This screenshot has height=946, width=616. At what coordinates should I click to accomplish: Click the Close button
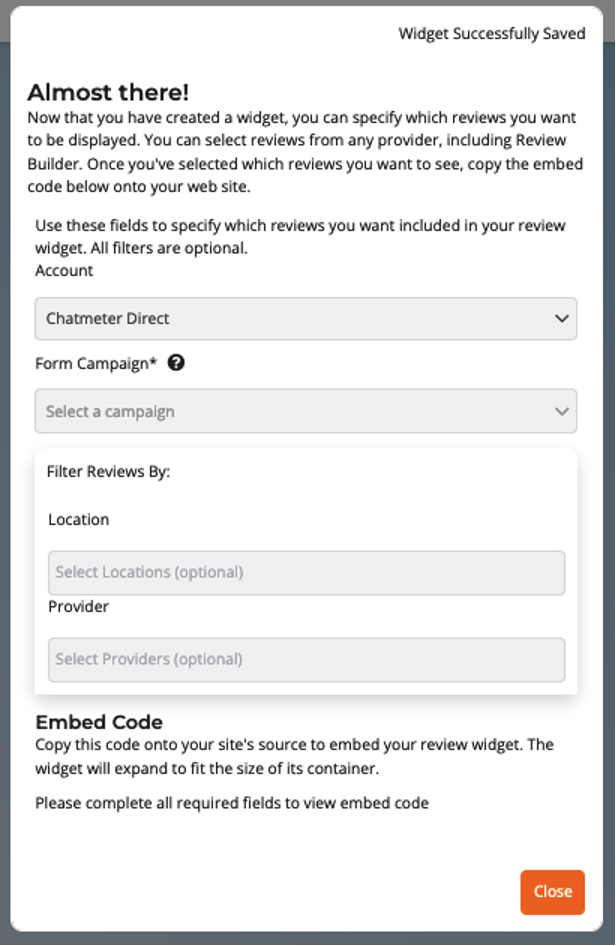click(552, 892)
